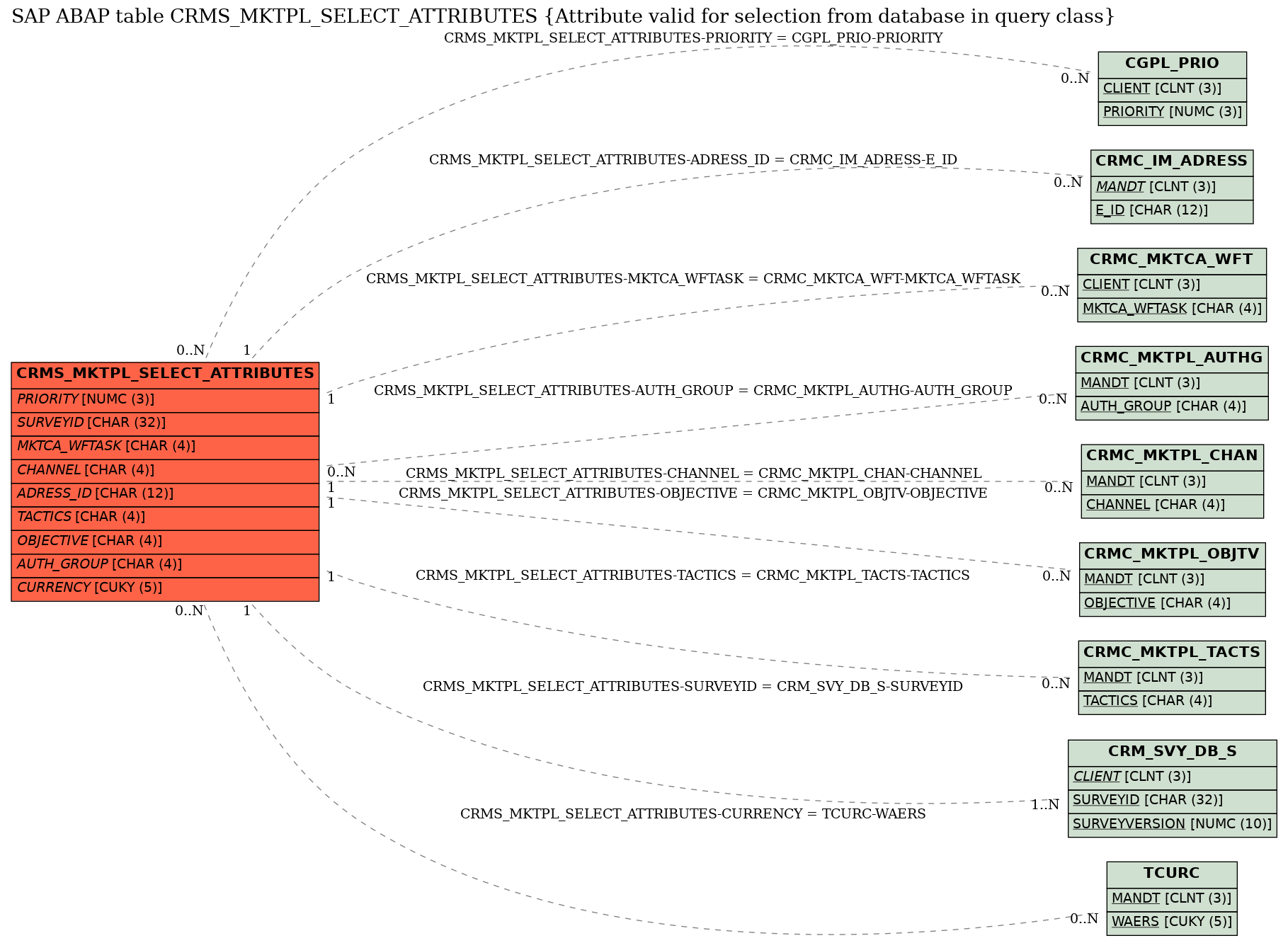Click the OBJECTIVE = CRMC_MKTPL_OBJTV-OBJECTIVE relation label

click(693, 493)
